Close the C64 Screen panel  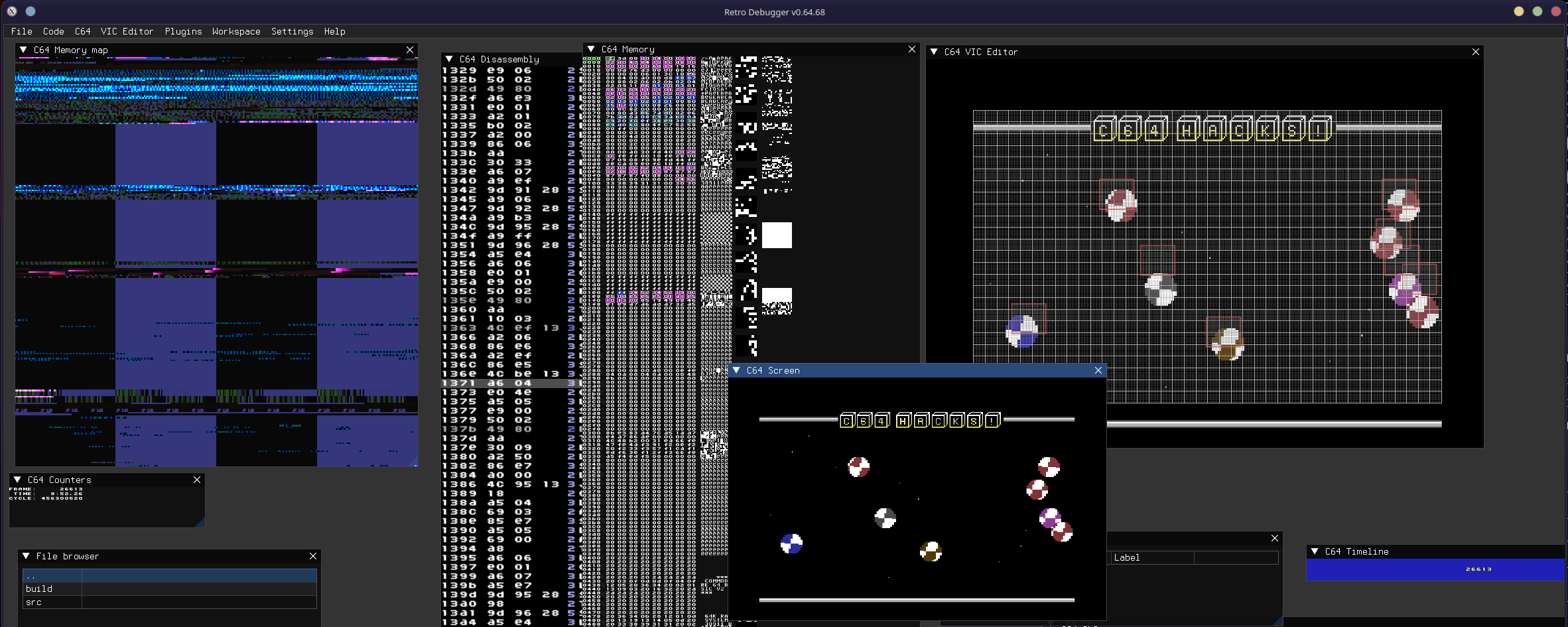pos(1098,370)
